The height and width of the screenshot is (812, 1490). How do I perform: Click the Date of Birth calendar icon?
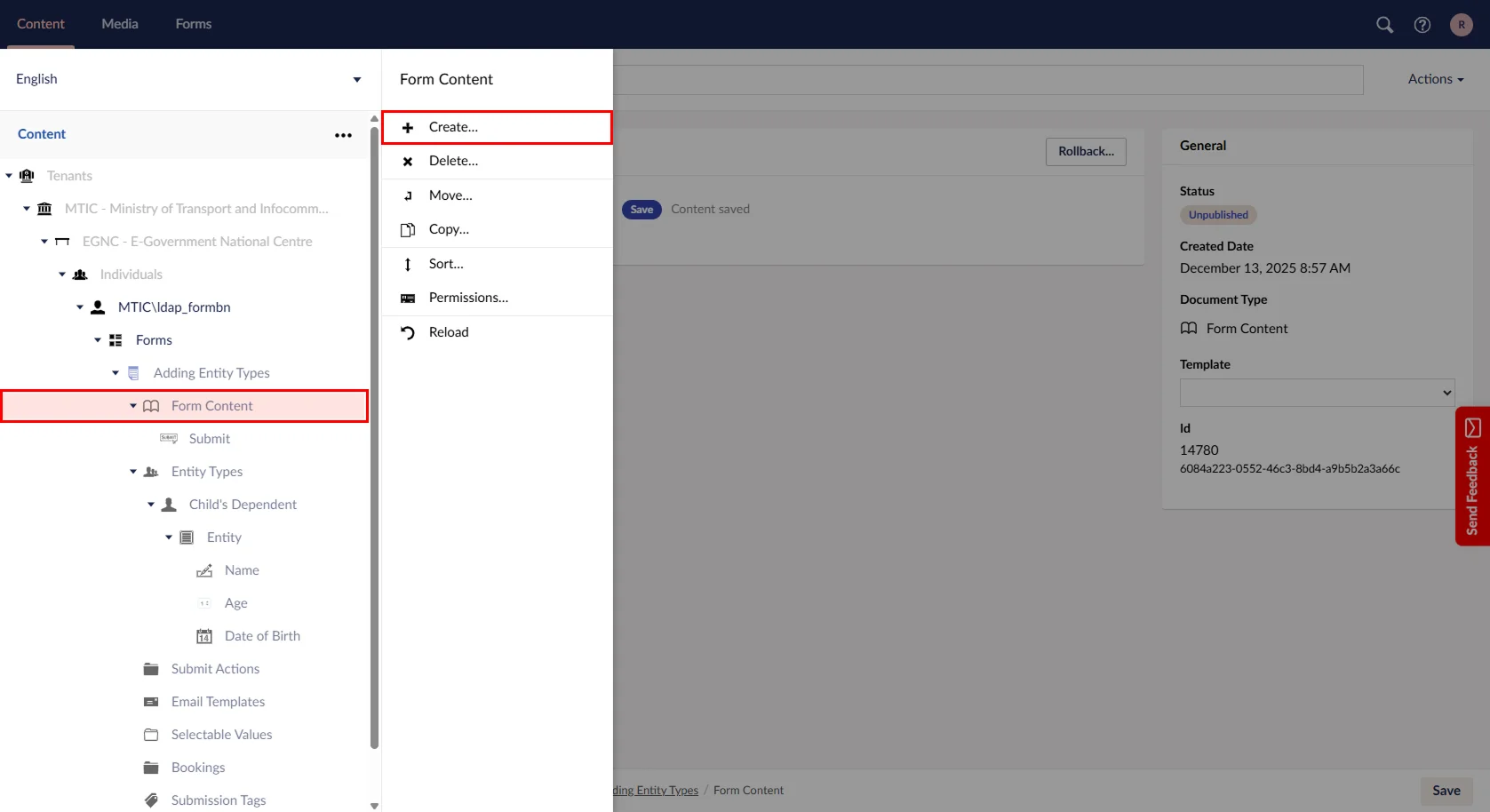coord(204,636)
